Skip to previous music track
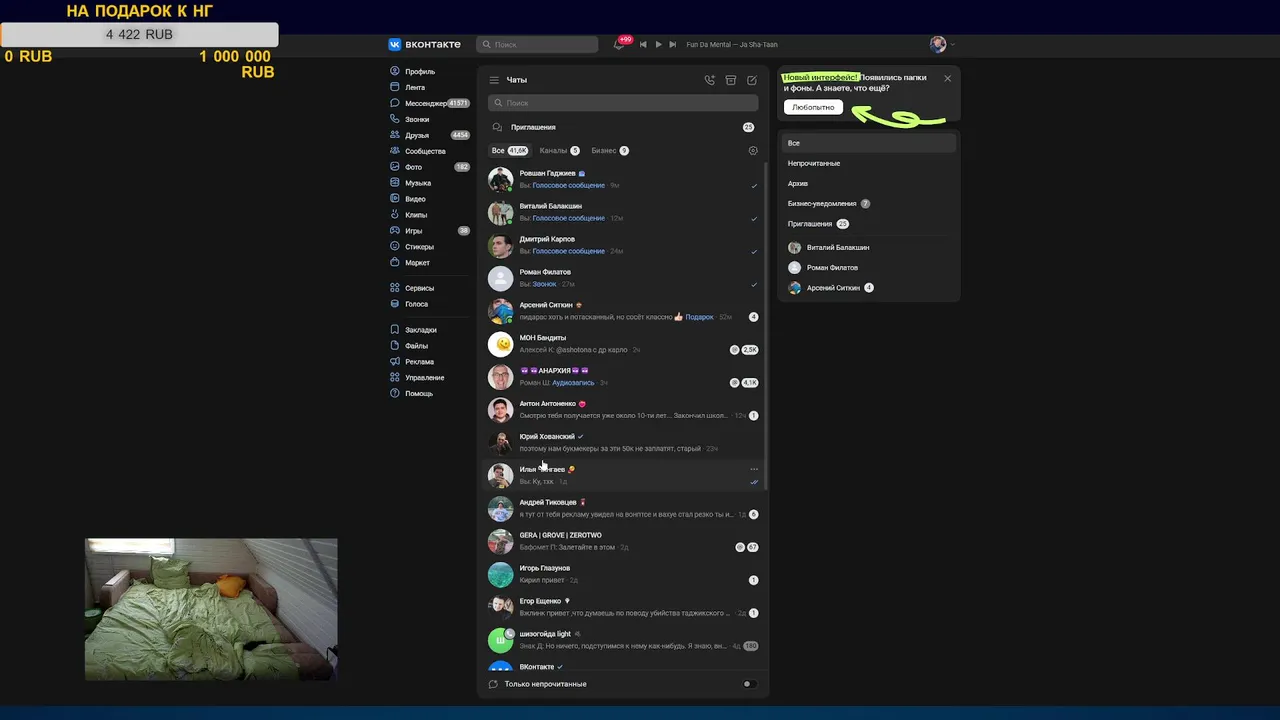1280x720 pixels. click(x=643, y=44)
